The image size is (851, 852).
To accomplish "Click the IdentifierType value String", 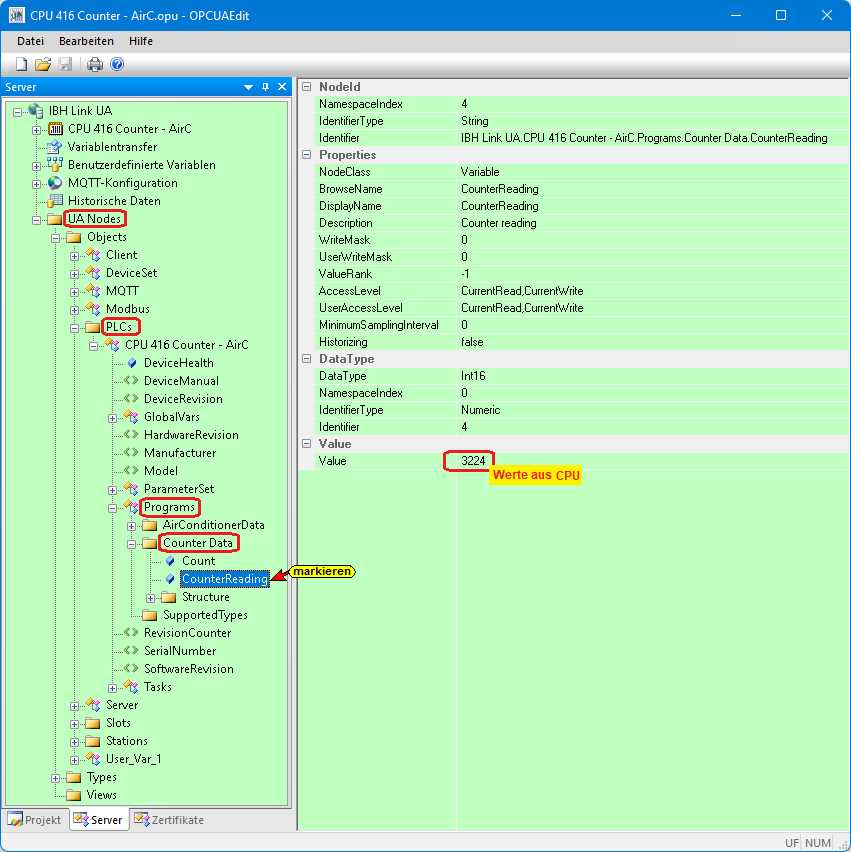I will 475,121.
